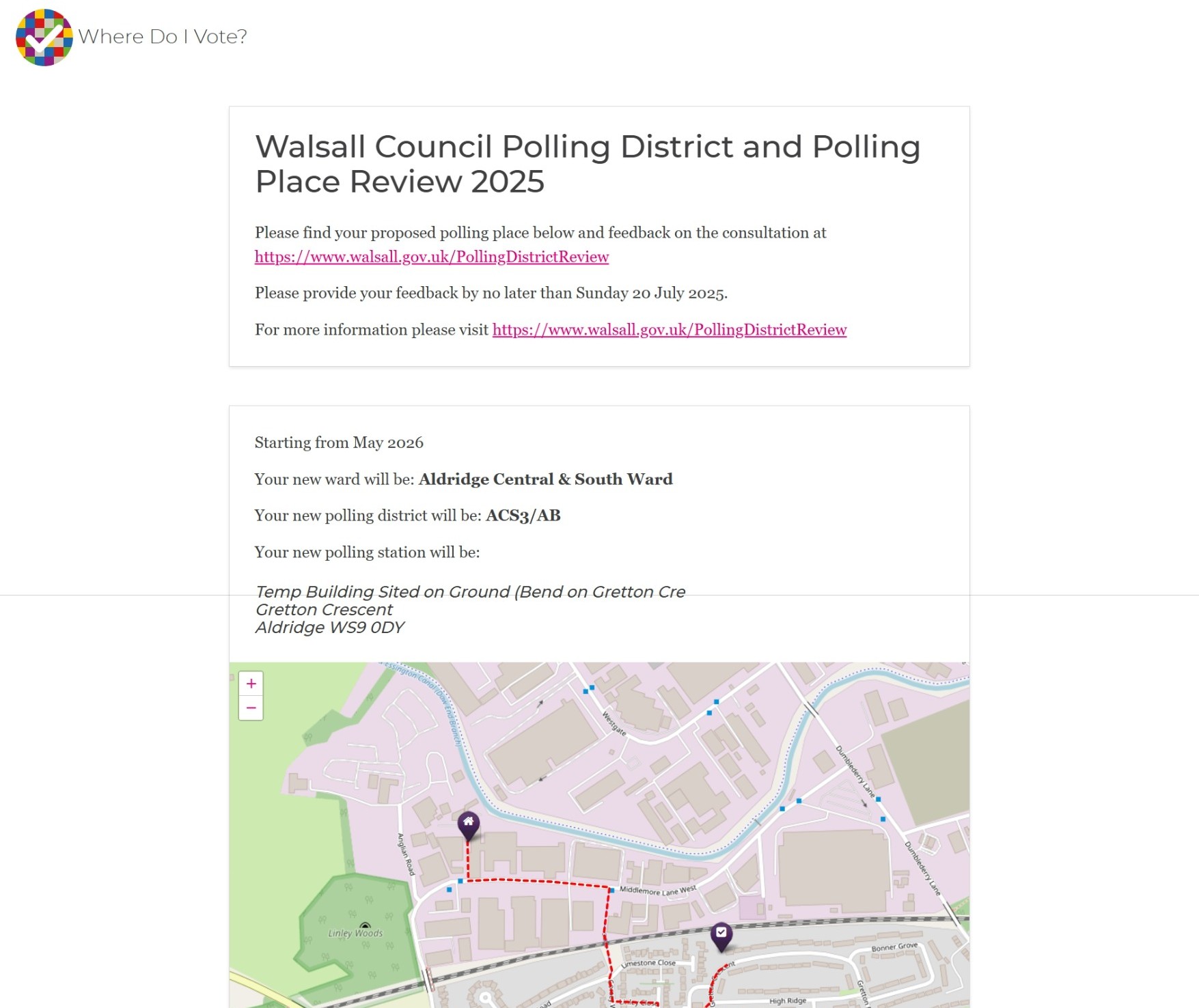Image resolution: width=1199 pixels, height=1008 pixels.
Task: Click the 'Where Do I Vote?' header text
Action: click(163, 36)
